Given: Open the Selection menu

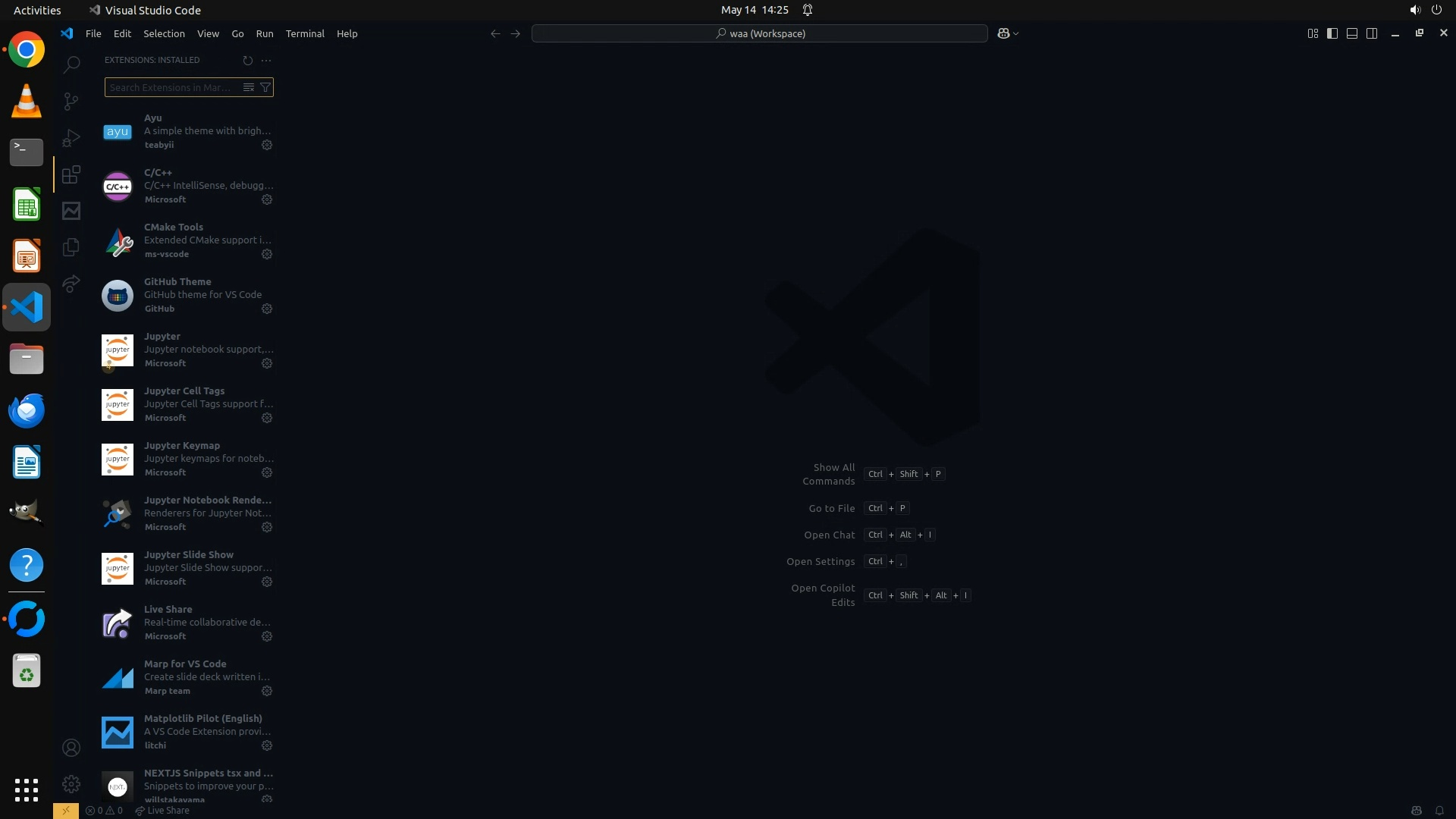Looking at the screenshot, I should tap(164, 33).
